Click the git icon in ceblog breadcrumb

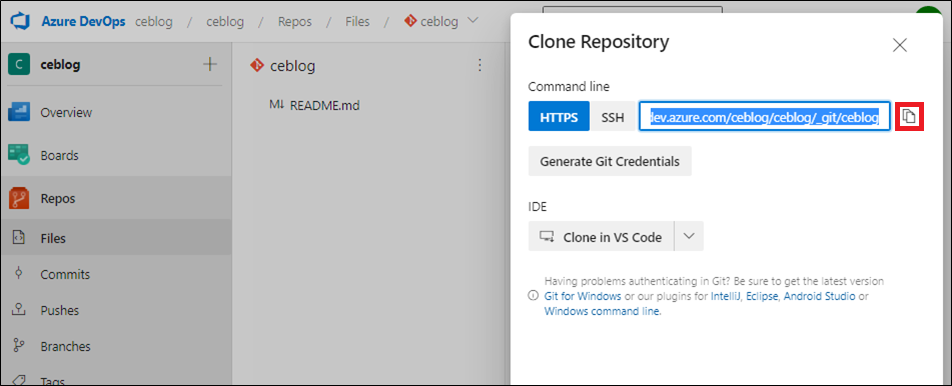[x=410, y=21]
